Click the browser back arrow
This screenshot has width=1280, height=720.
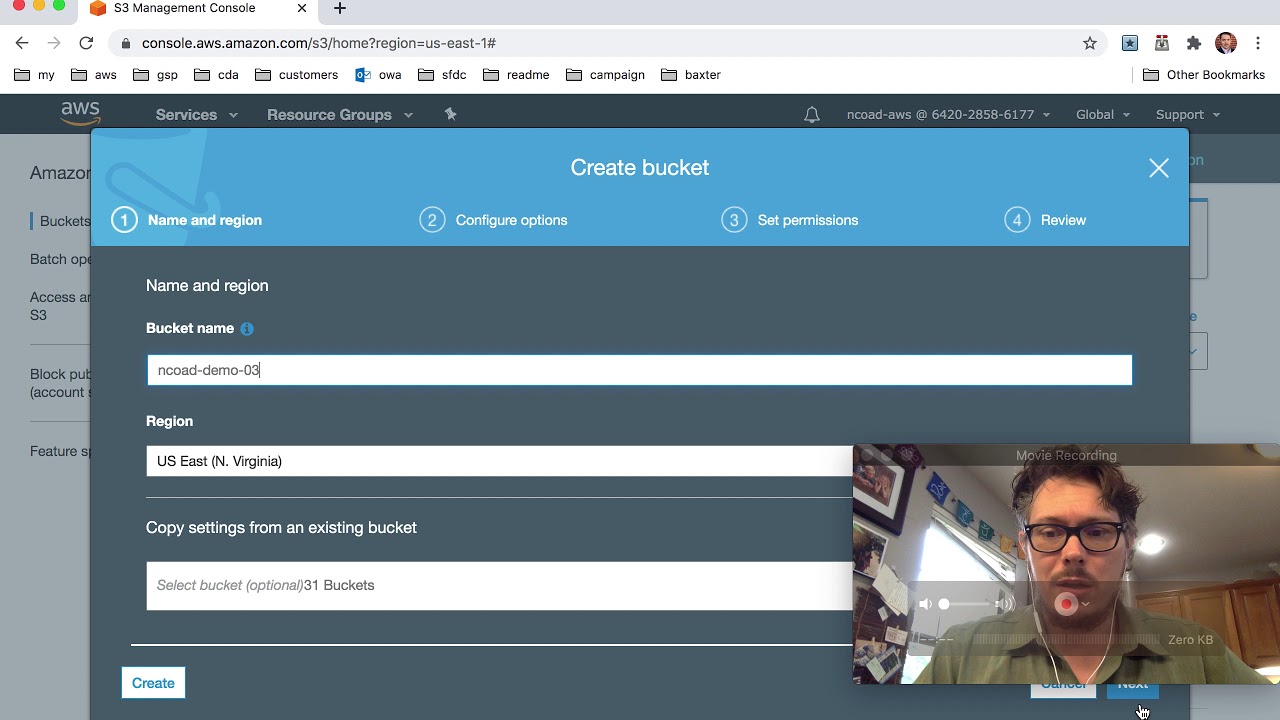coord(22,43)
